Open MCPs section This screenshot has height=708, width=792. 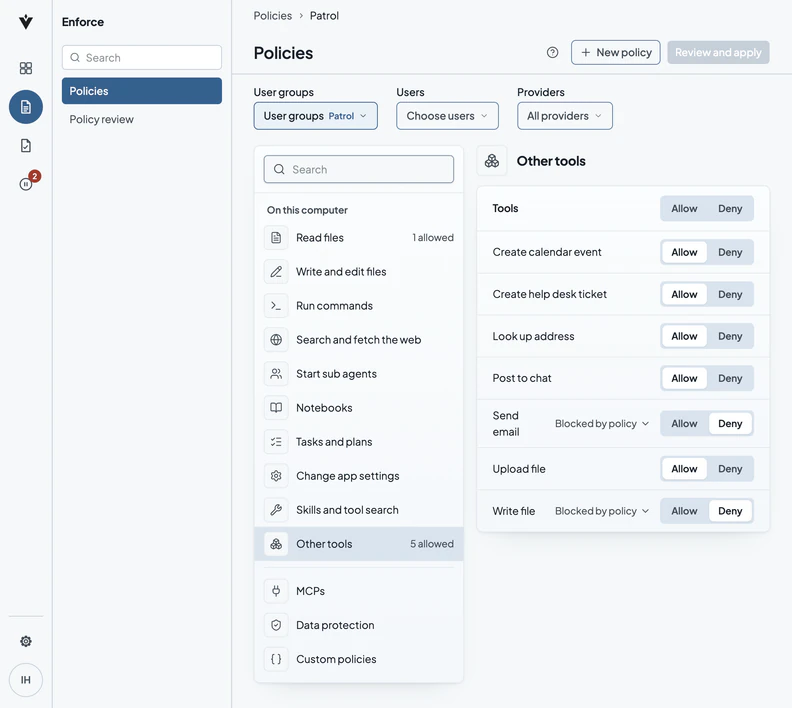(359, 591)
